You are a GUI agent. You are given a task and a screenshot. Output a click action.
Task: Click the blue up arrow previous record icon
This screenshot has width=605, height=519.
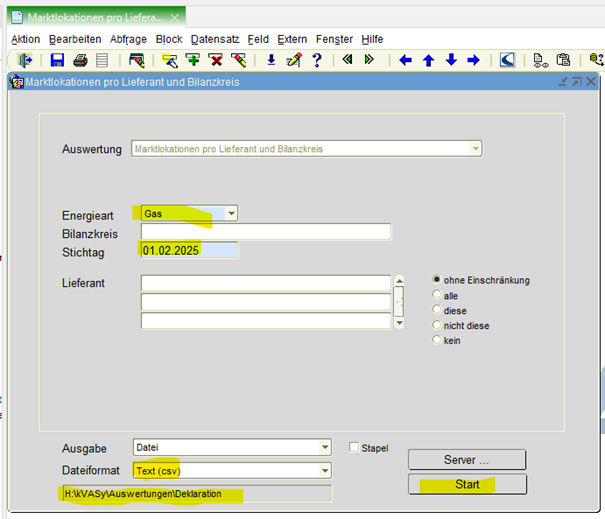428,61
